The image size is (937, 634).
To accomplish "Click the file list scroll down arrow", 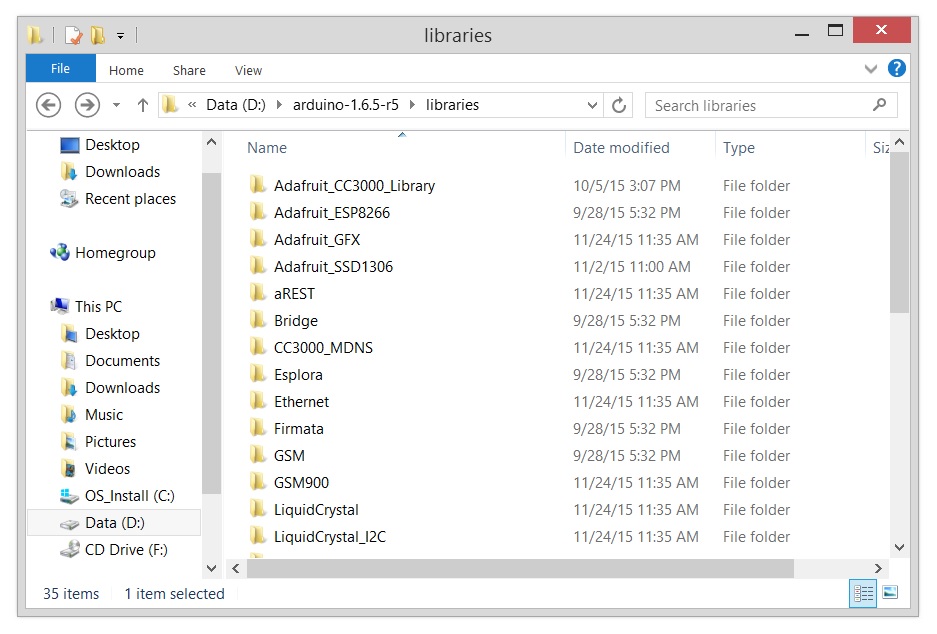I will tap(899, 547).
